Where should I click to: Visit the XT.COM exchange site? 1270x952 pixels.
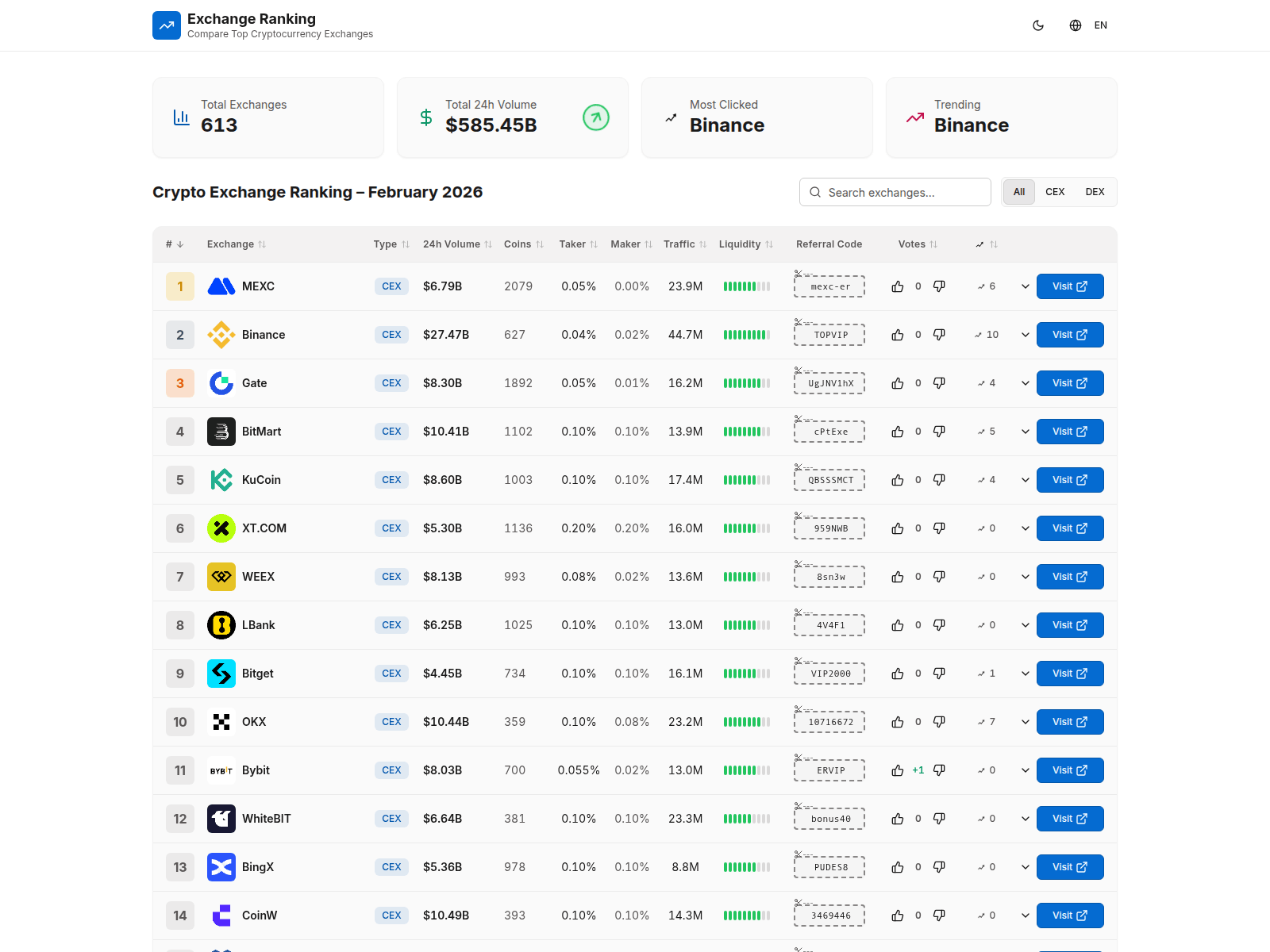point(1070,528)
